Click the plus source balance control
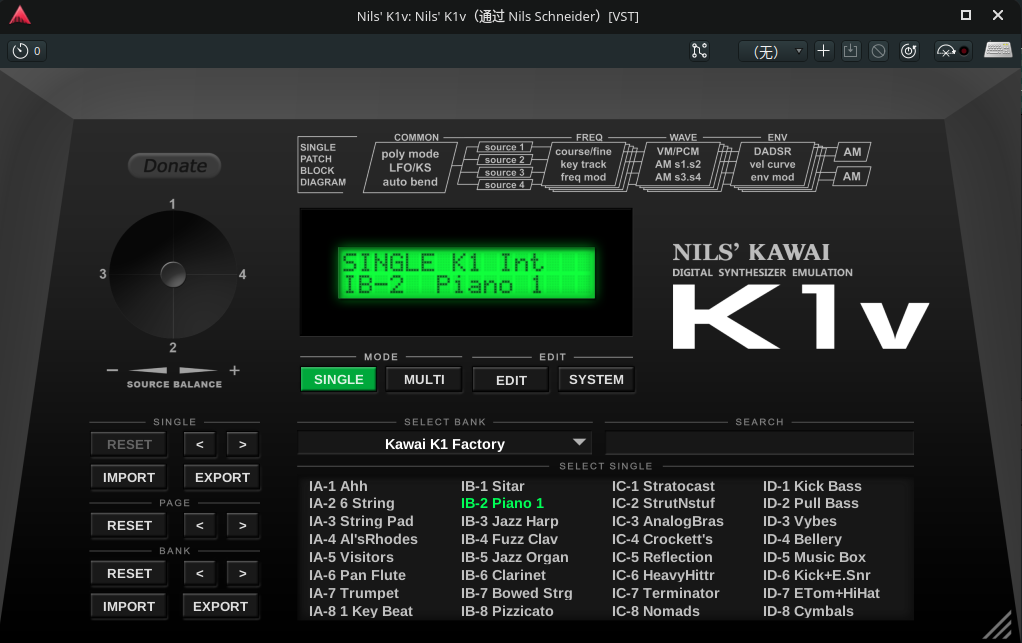This screenshot has height=643, width=1022. [x=235, y=370]
